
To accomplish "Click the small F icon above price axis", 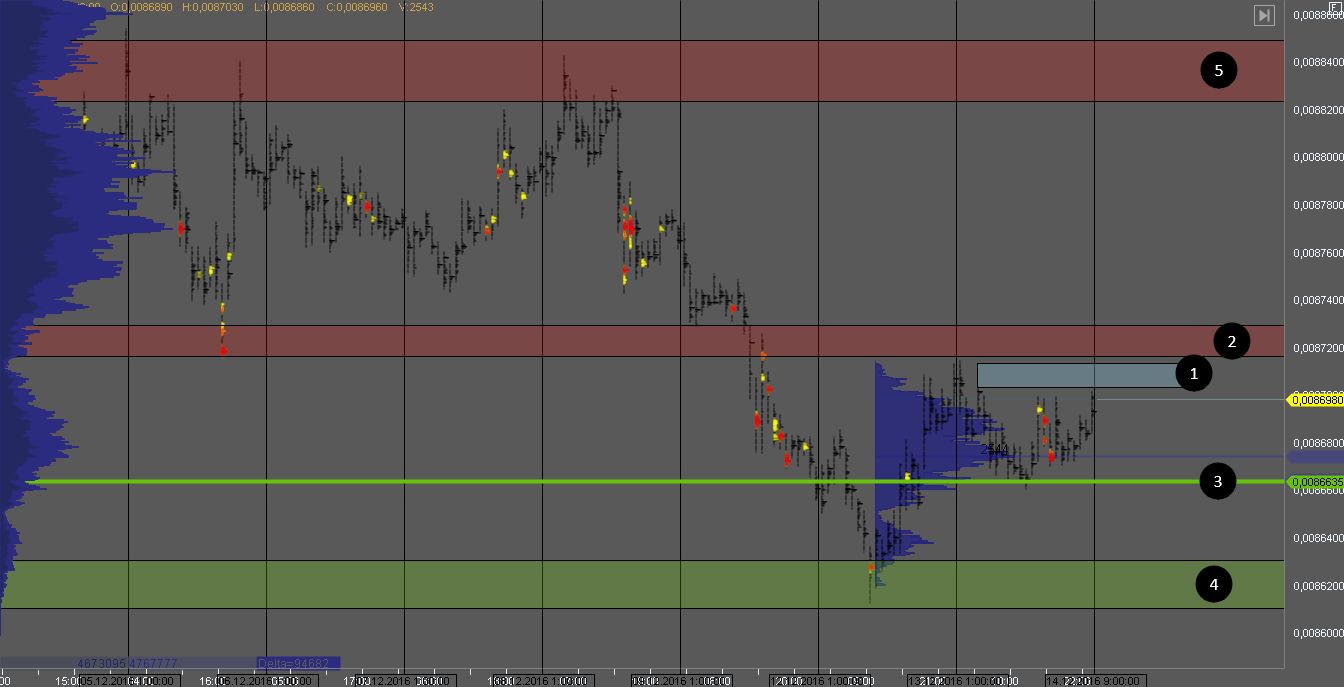I will [1338, 6].
